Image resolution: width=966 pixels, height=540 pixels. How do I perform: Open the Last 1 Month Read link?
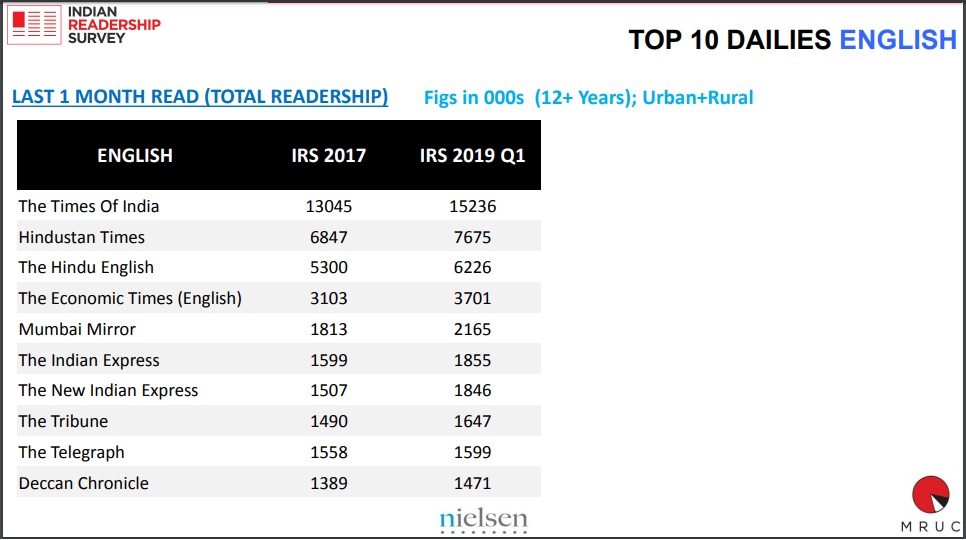point(200,97)
